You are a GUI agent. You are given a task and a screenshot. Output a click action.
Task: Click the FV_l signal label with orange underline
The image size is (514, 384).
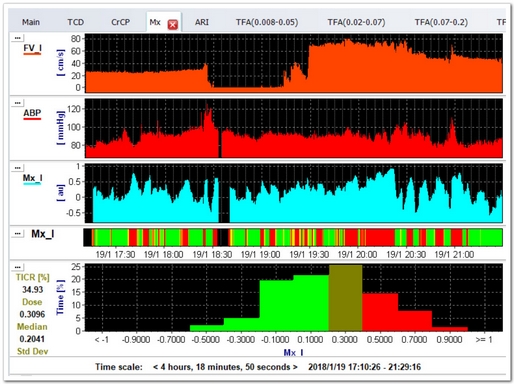[32, 49]
